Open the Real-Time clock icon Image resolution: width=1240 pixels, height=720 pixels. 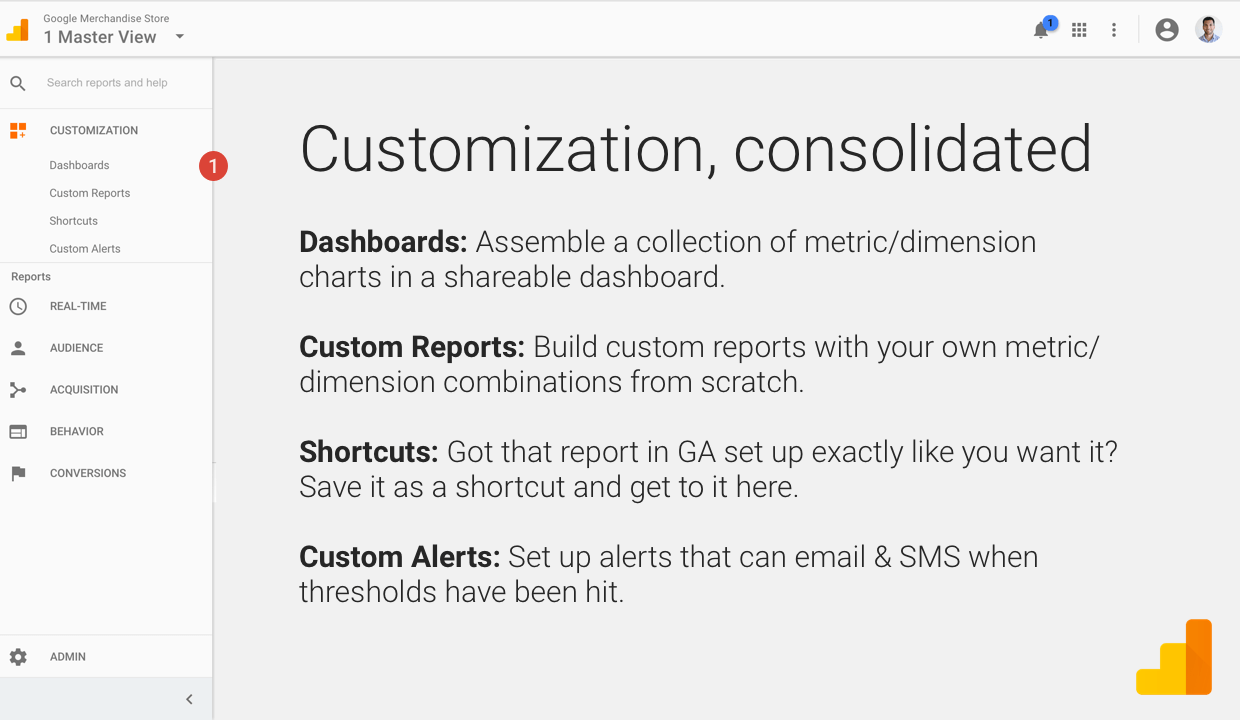point(18,306)
